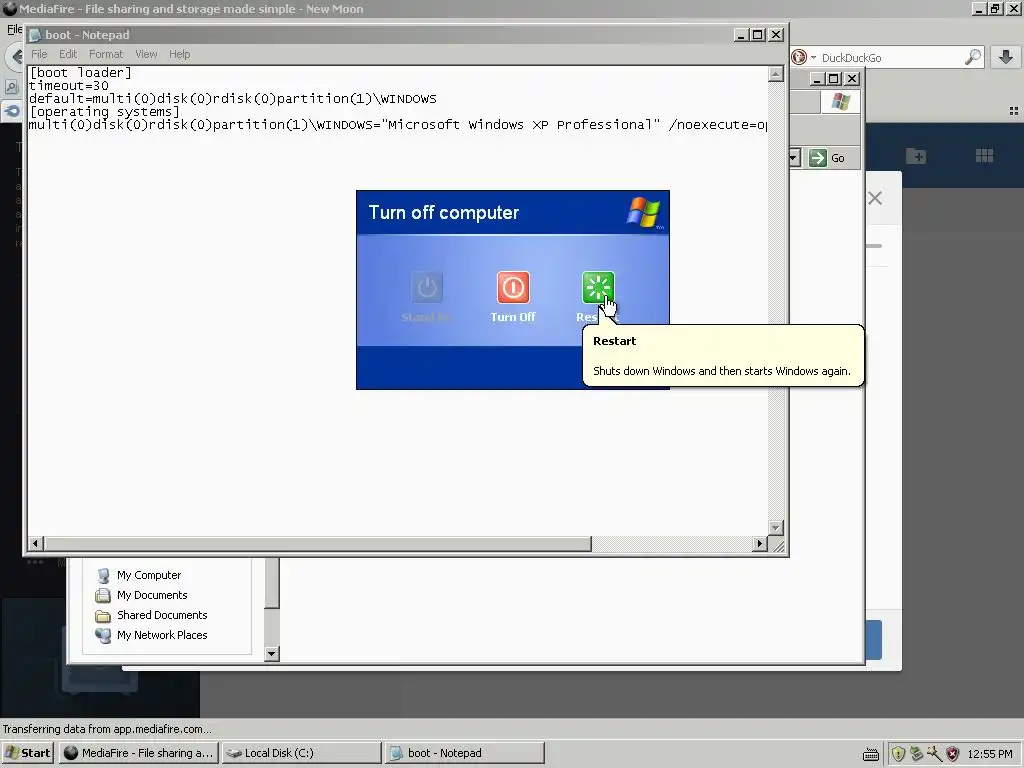Click the Notepad horizontal scrollbar thumb
Screen dimensions: 1024x768
click(x=317, y=543)
